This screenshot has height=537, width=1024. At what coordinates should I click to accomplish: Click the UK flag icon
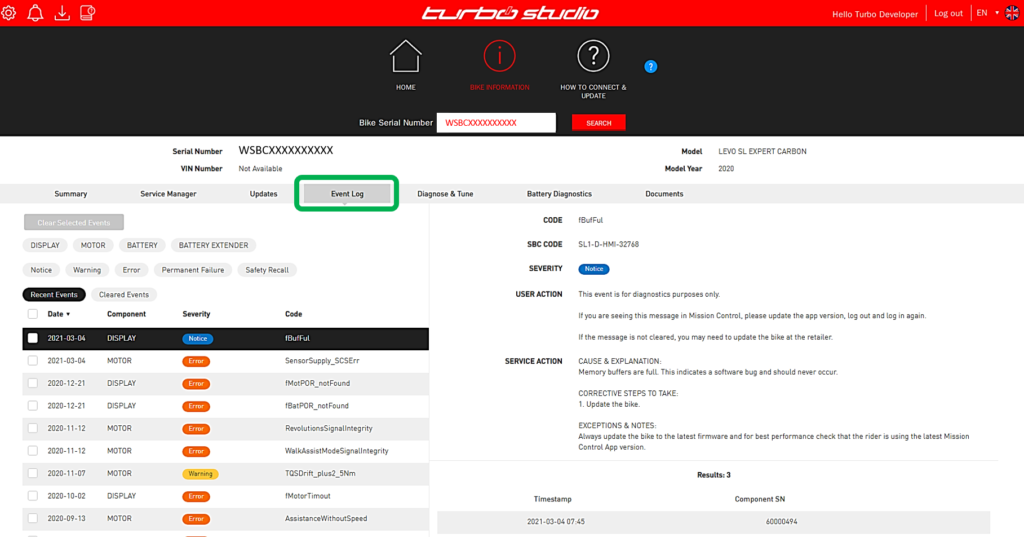tap(1012, 13)
